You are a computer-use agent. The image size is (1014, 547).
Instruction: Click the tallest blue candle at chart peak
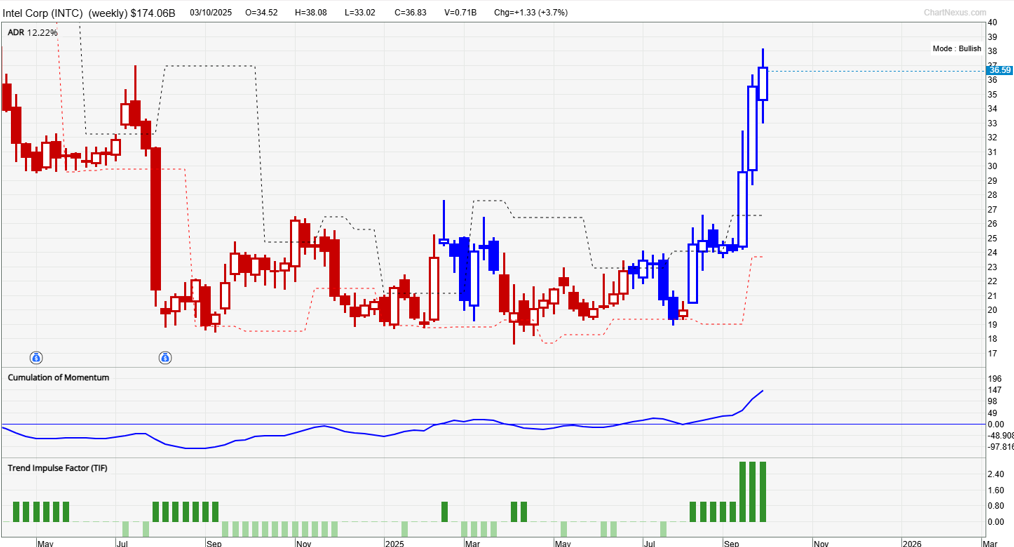(763, 84)
